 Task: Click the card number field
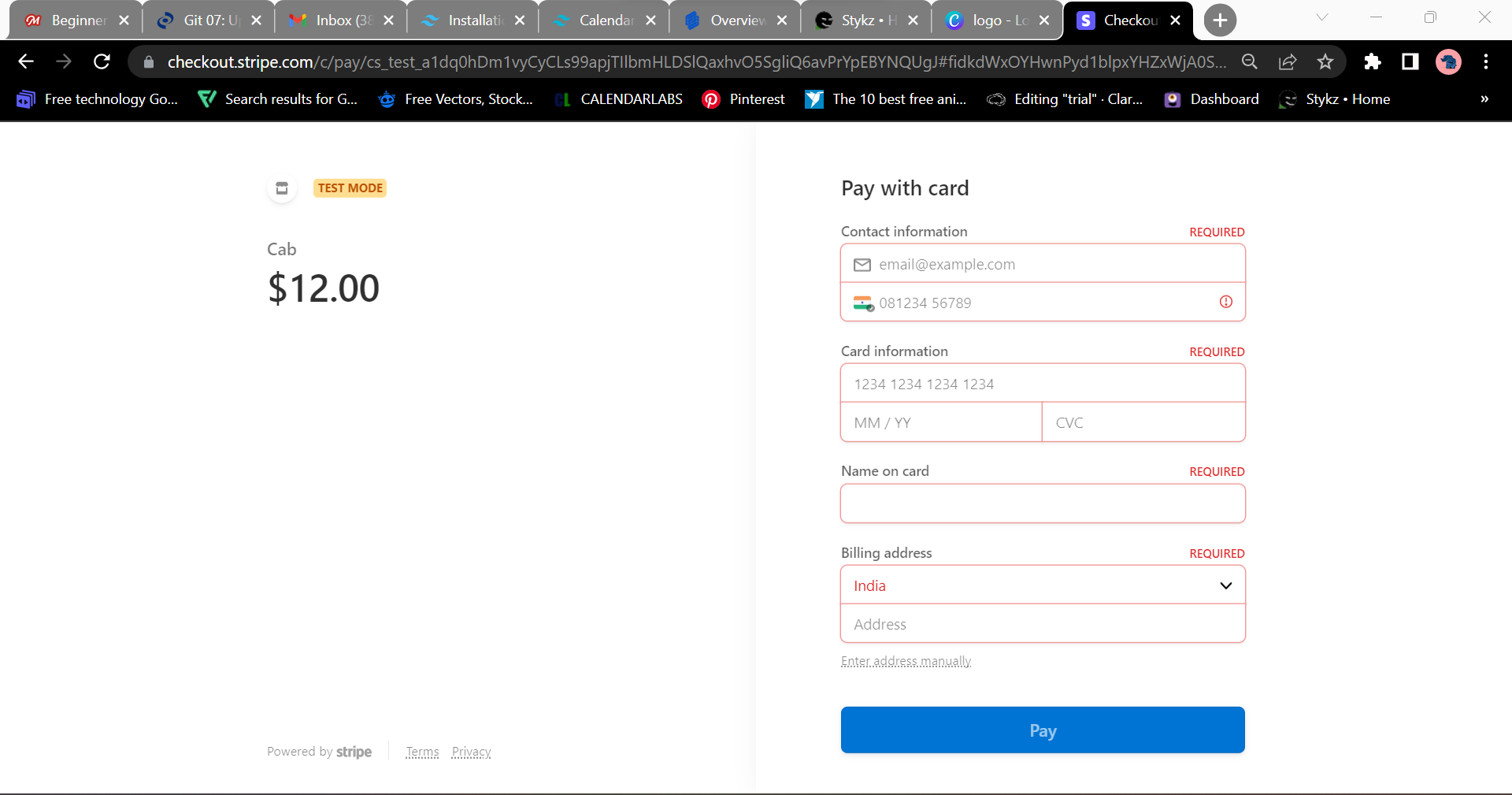1043,384
